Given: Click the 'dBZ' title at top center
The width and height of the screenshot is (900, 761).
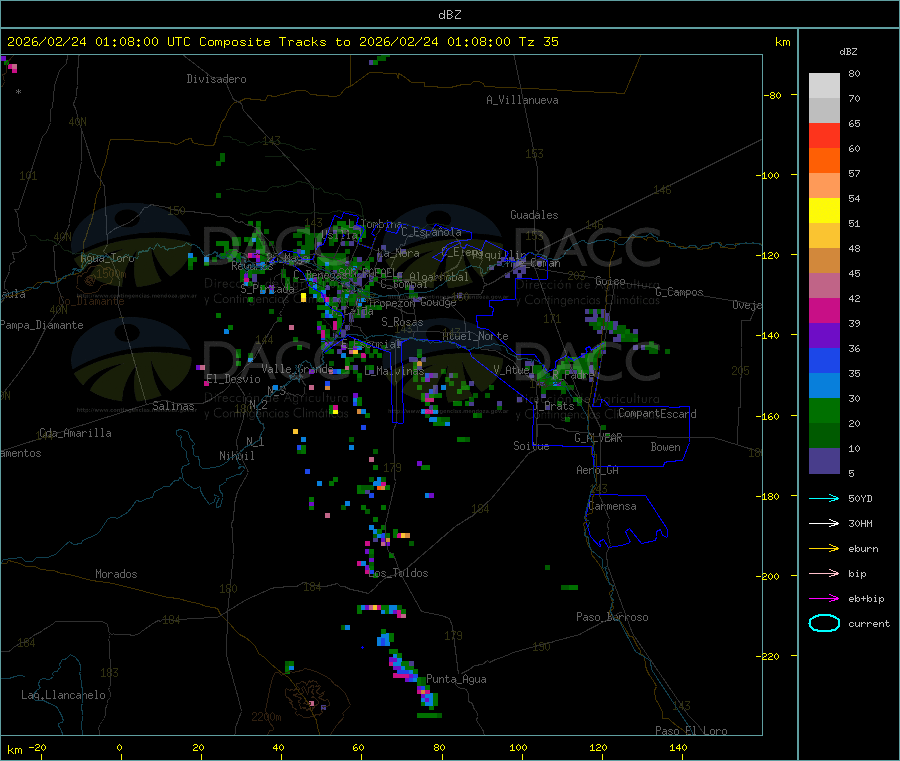Looking at the screenshot, I should point(449,15).
